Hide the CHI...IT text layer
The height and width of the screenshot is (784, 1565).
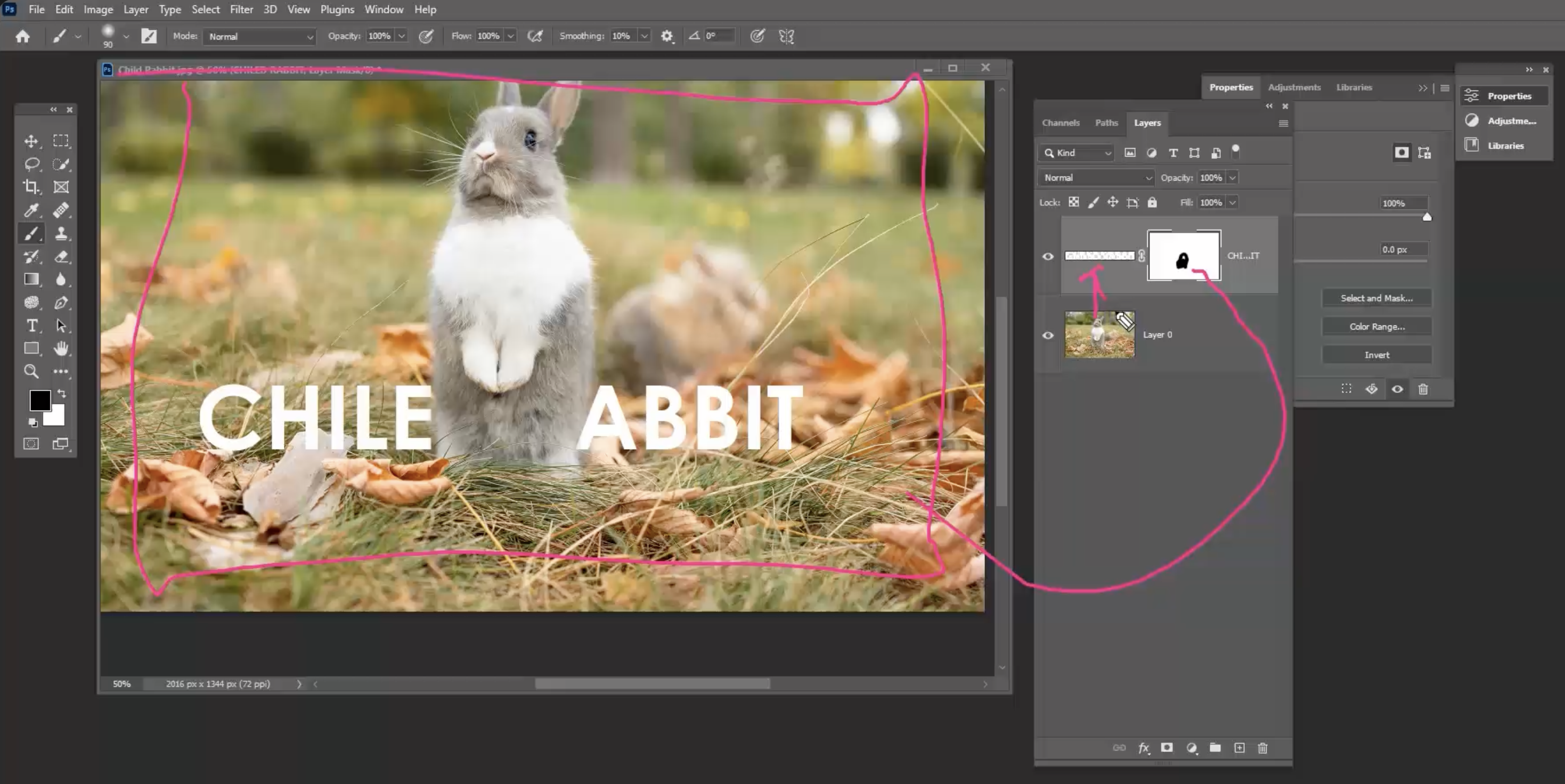tap(1048, 256)
